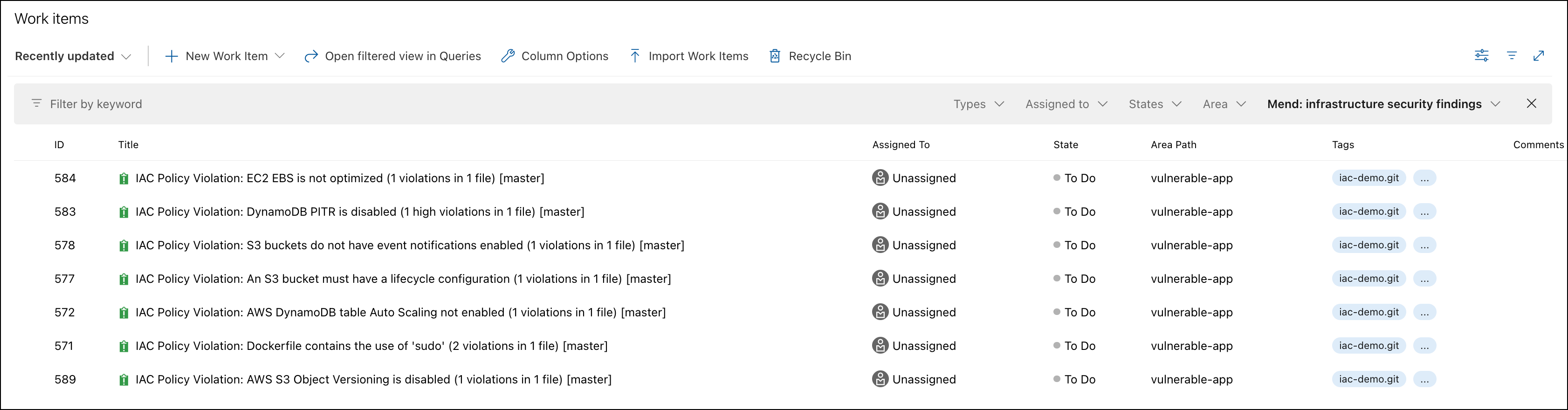Click To Do state on row 571
This screenshot has height=410, width=1568.
tap(1074, 346)
